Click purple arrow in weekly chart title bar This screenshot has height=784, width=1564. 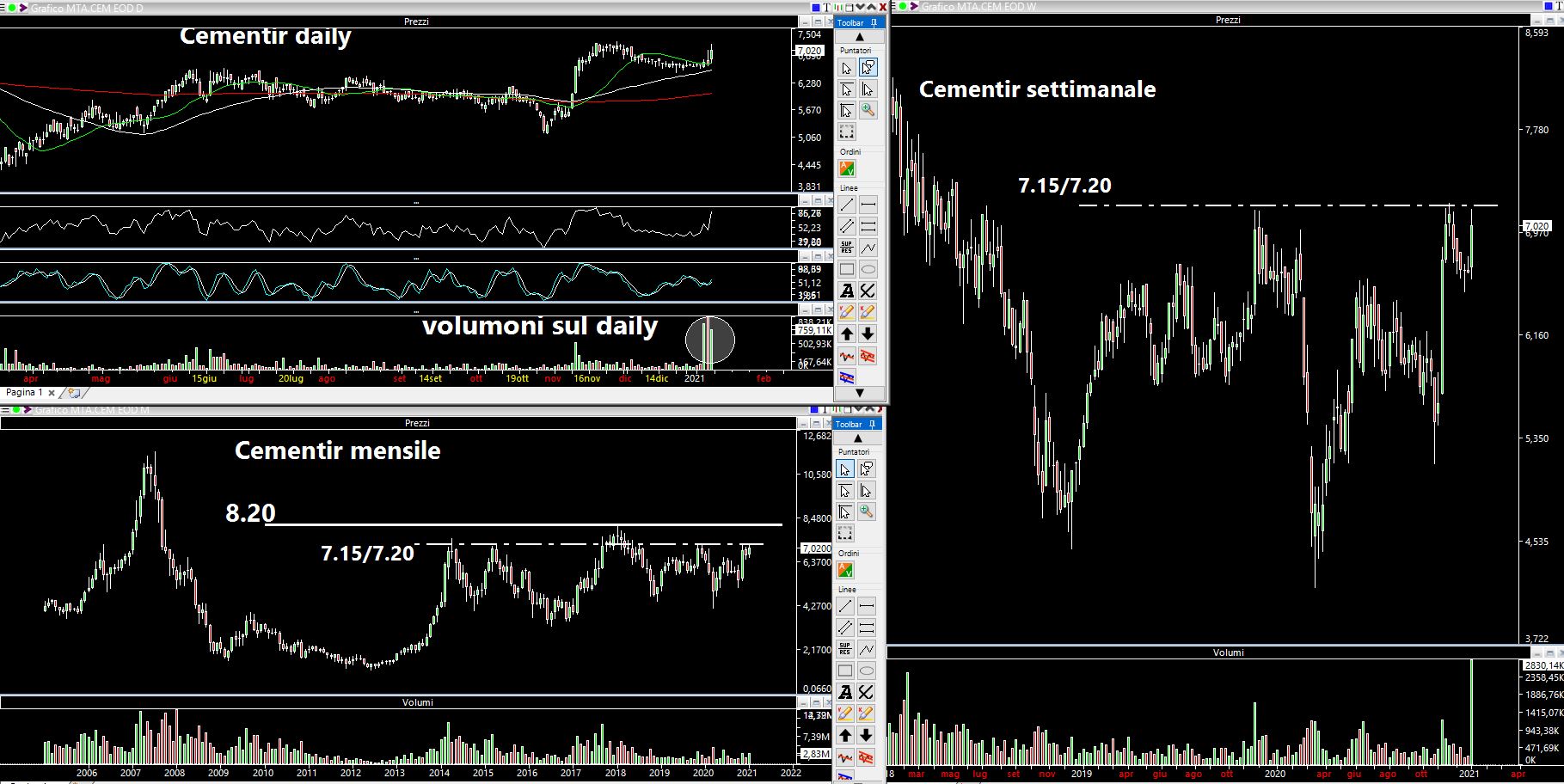coord(912,7)
